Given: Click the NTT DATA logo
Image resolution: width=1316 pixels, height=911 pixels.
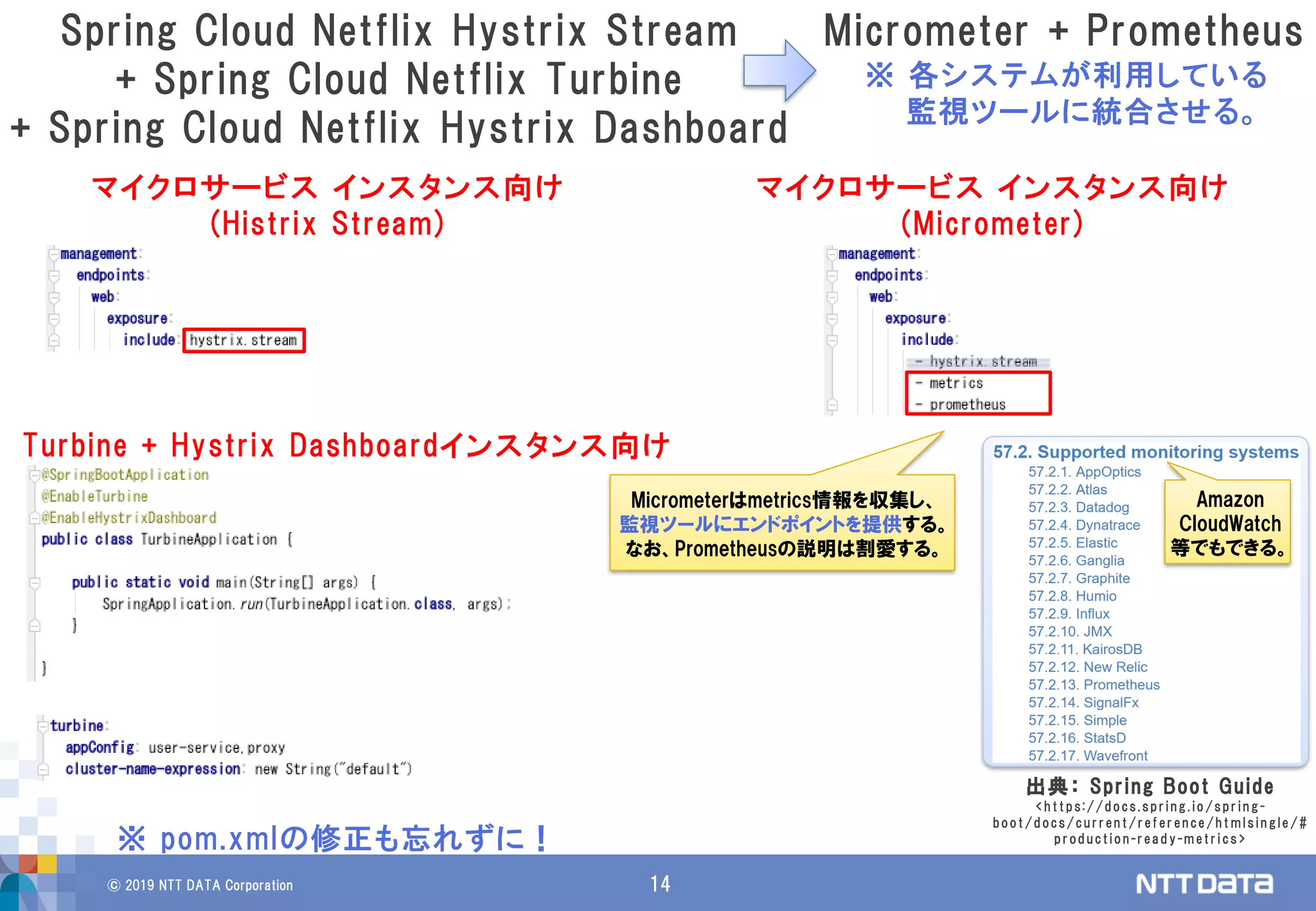Looking at the screenshot, I should point(1204,884).
